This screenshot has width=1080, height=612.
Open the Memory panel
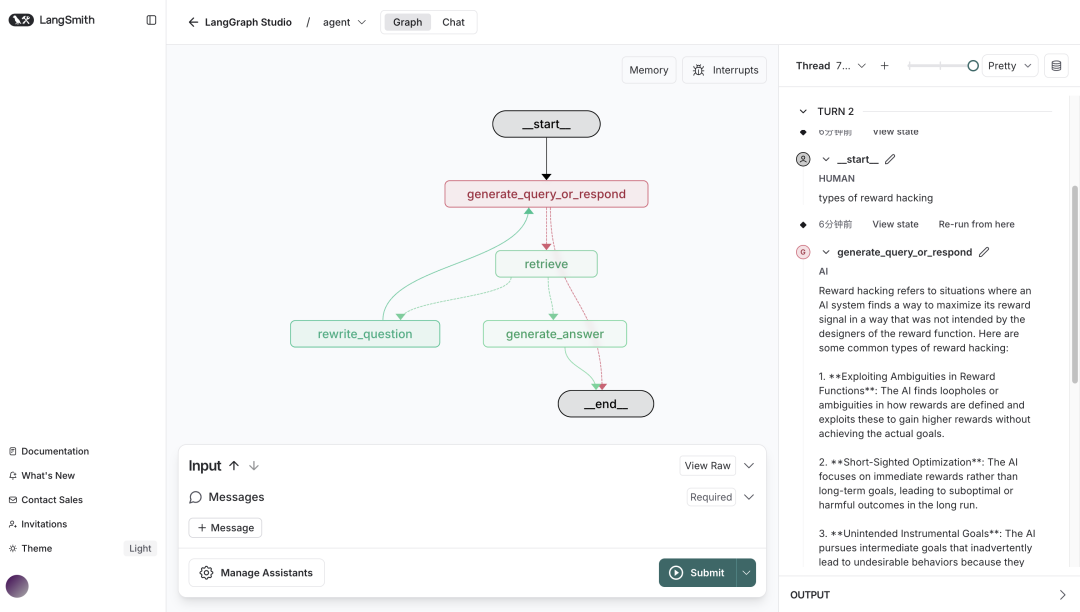tap(649, 70)
